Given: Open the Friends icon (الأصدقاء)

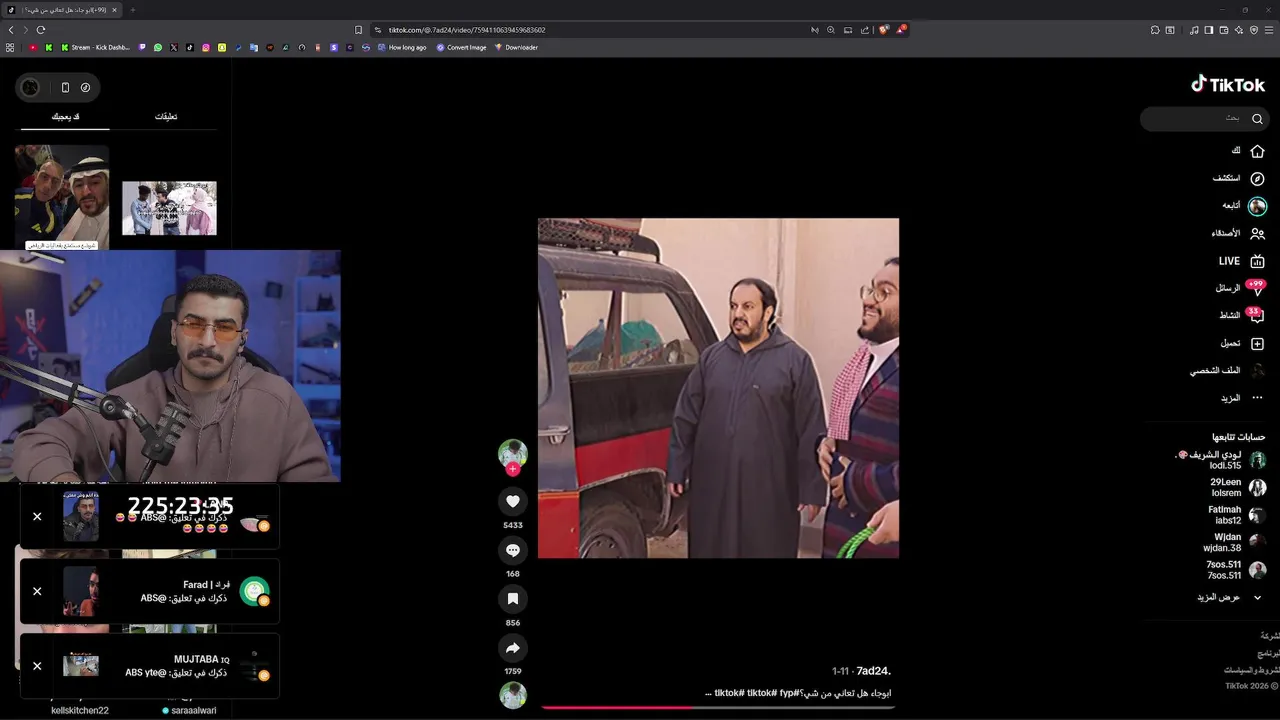Looking at the screenshot, I should 1257,233.
